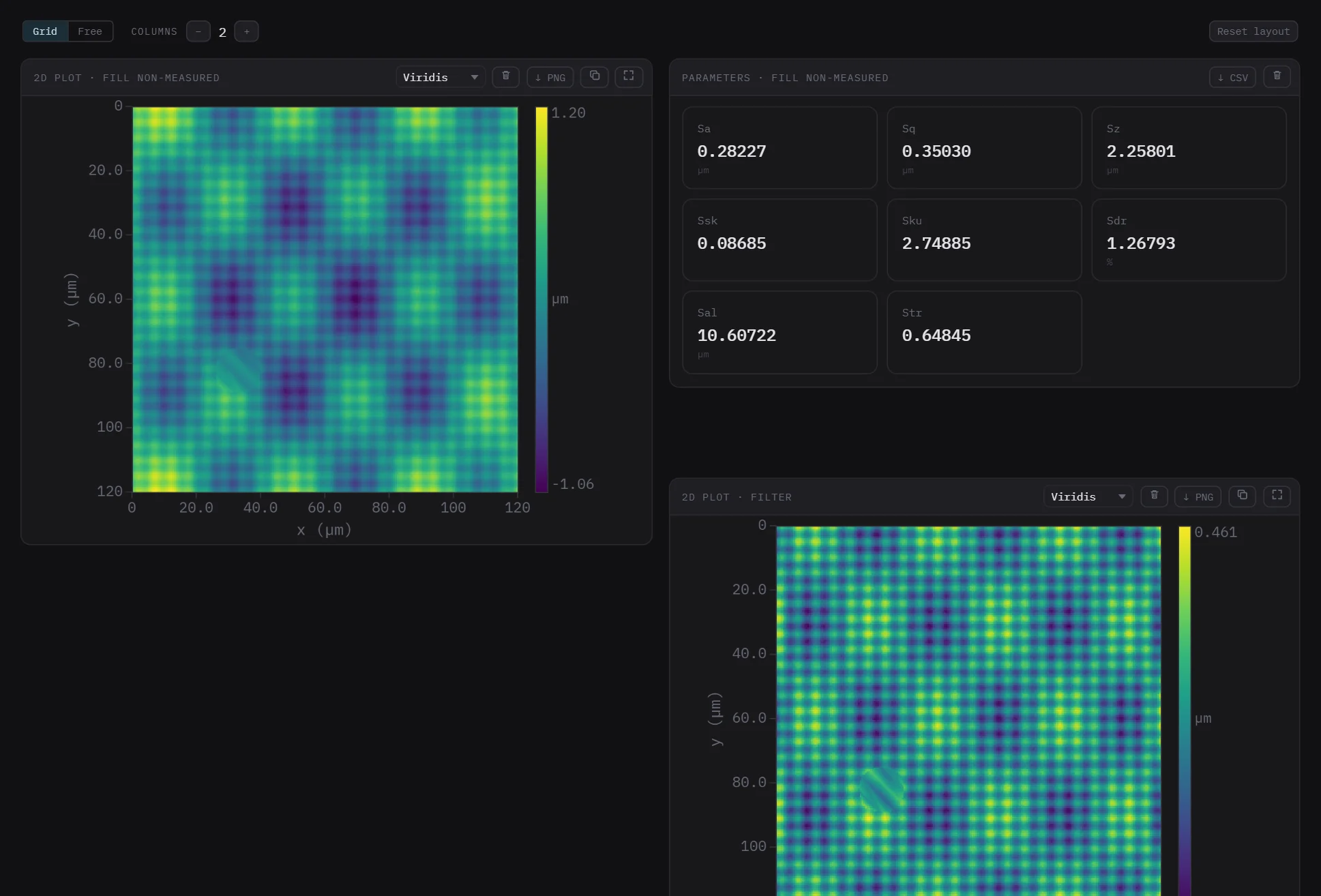Select the Str value 0.64845

936,335
